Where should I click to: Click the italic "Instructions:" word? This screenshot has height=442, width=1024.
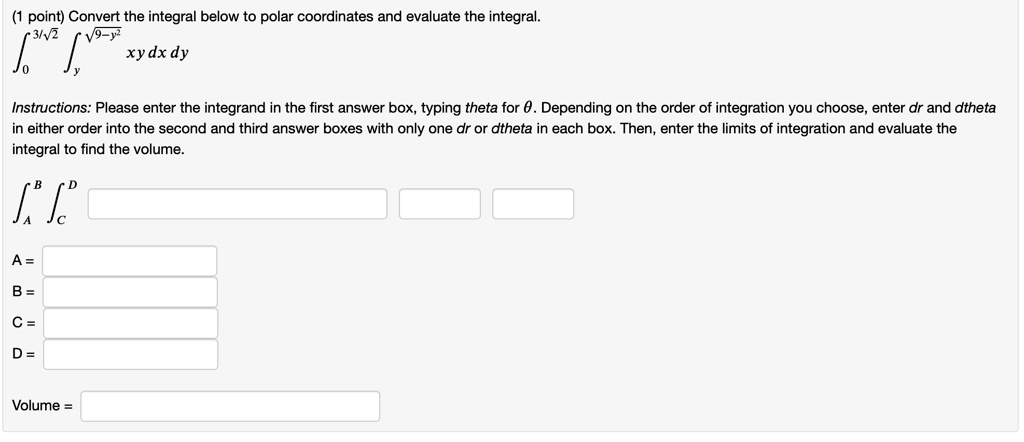pos(50,107)
